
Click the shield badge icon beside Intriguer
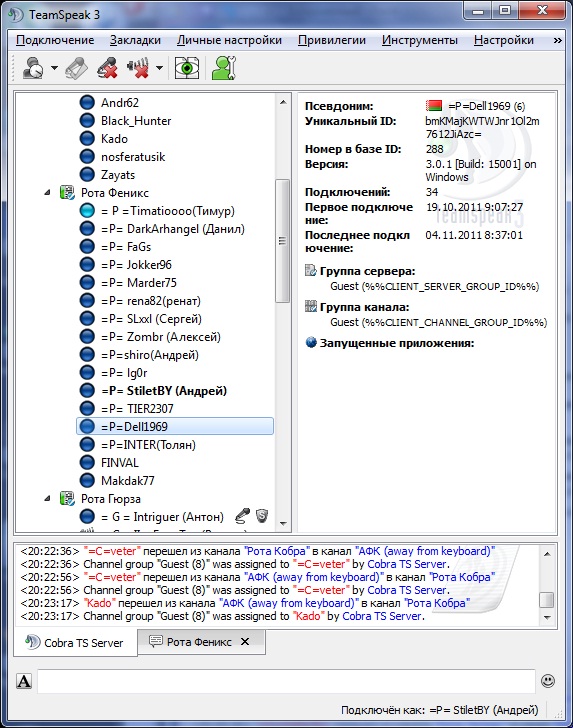(262, 516)
